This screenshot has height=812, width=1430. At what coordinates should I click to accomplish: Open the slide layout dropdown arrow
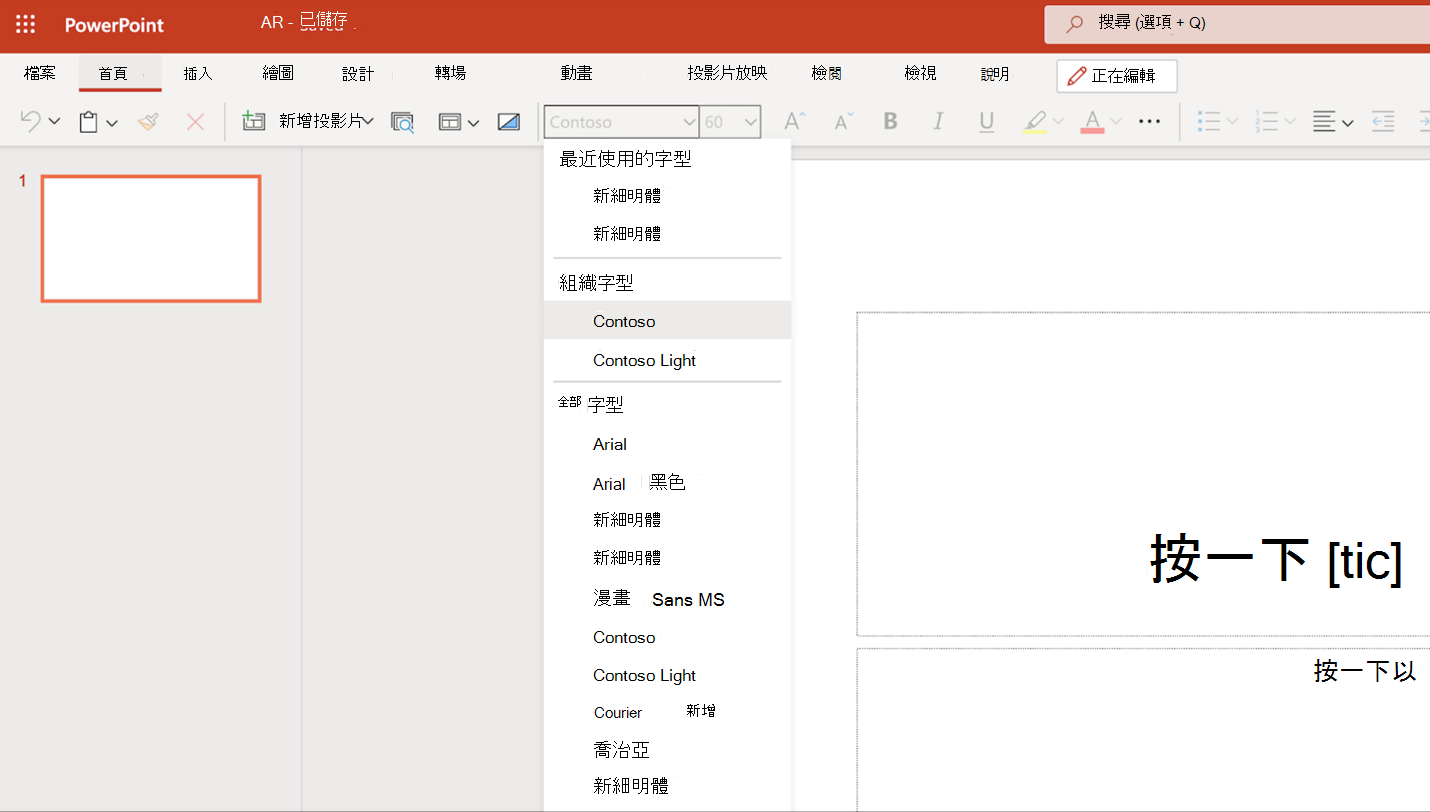coord(473,123)
